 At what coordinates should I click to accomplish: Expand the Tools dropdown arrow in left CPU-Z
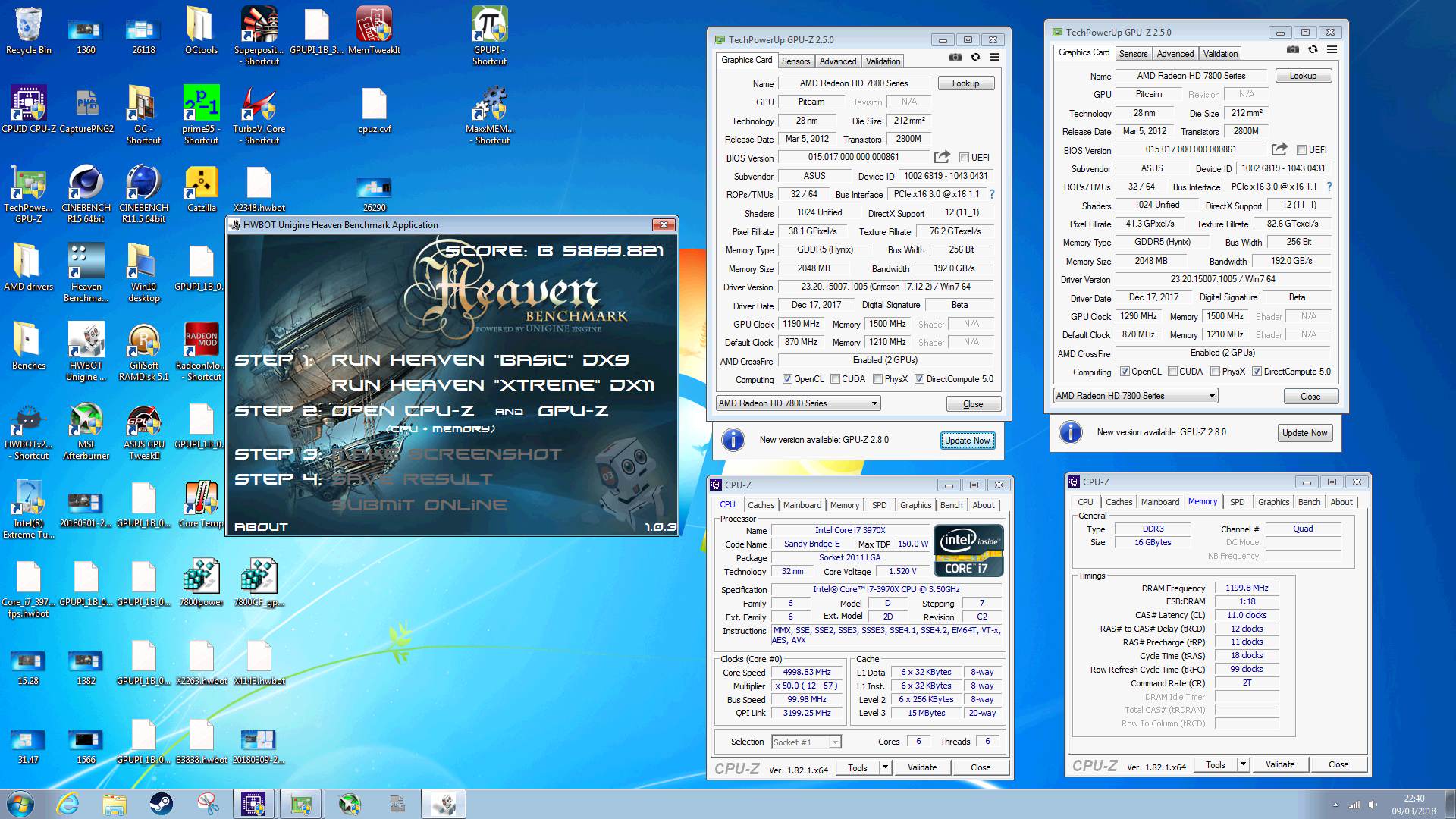(884, 767)
